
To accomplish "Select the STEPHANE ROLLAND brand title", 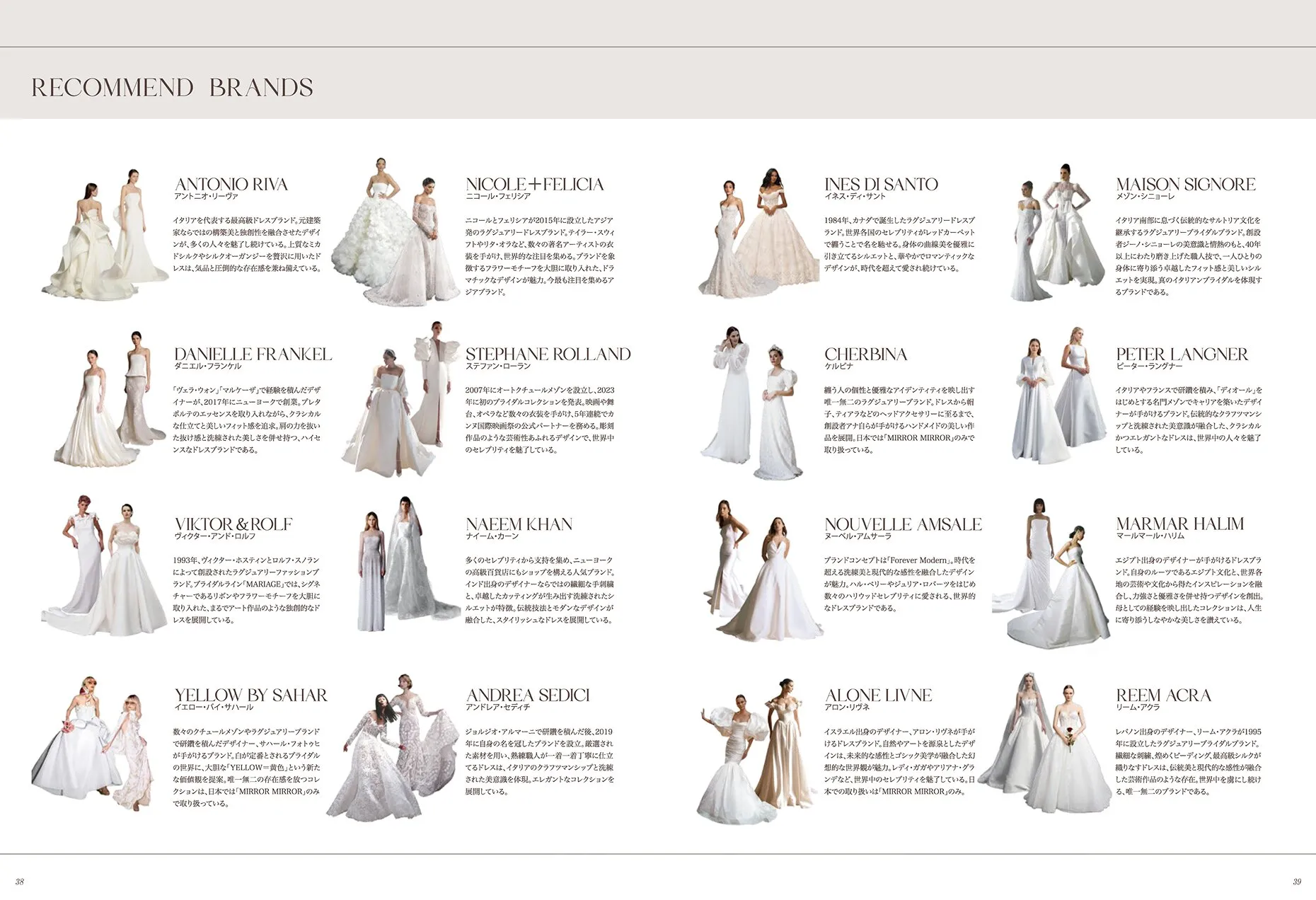I will (548, 354).
